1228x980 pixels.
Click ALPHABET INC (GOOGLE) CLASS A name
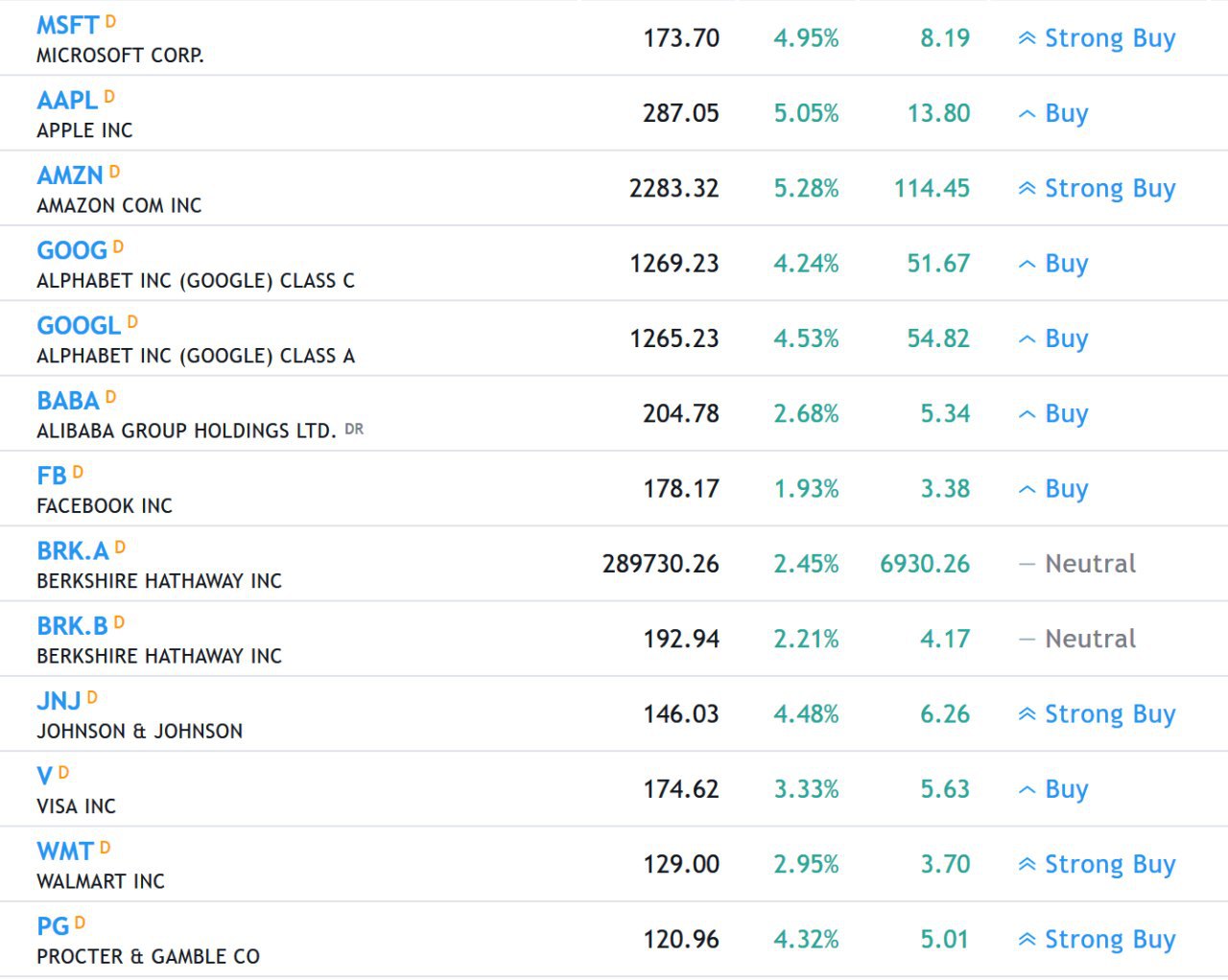[x=196, y=356]
